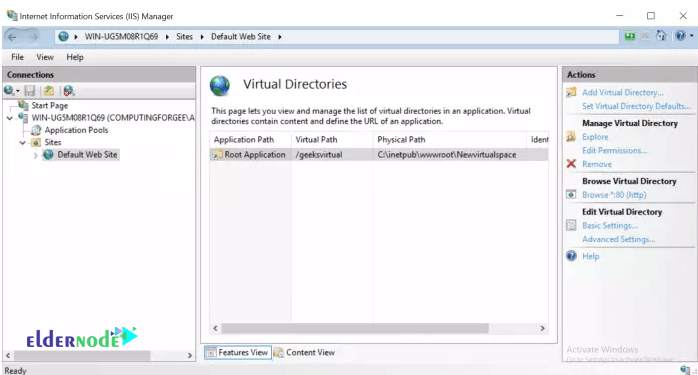Click the virtual directories list horizontal scrollbar thumb

pos(355,329)
